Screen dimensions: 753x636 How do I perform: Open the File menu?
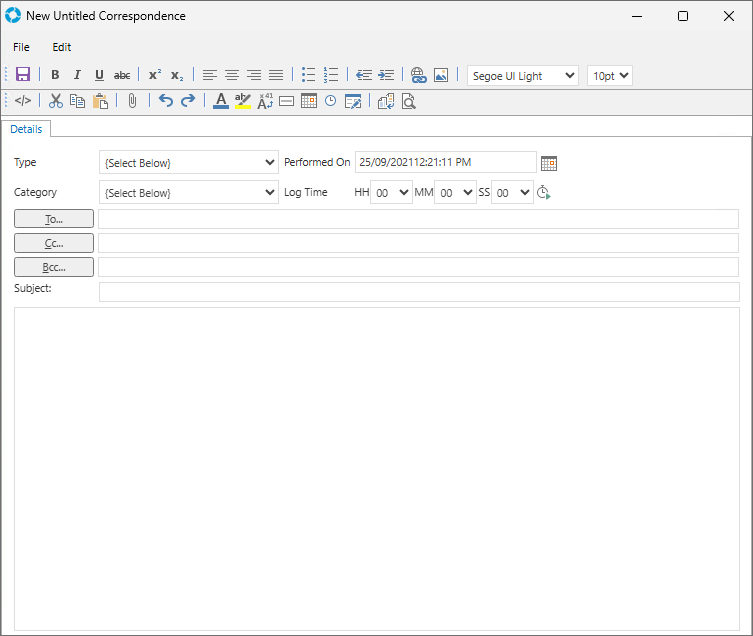[x=21, y=47]
